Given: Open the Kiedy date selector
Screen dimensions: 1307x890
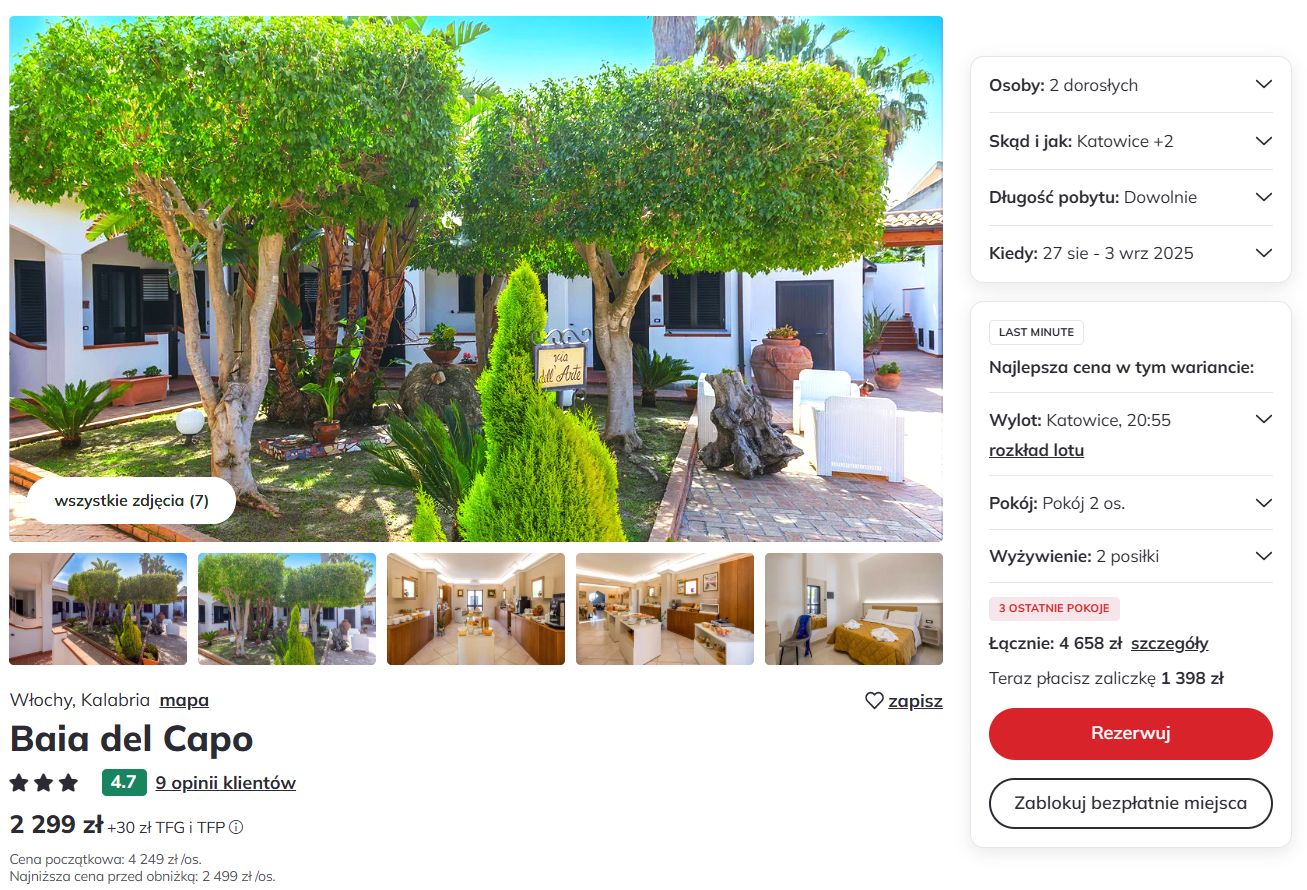Looking at the screenshot, I should click(x=1130, y=253).
